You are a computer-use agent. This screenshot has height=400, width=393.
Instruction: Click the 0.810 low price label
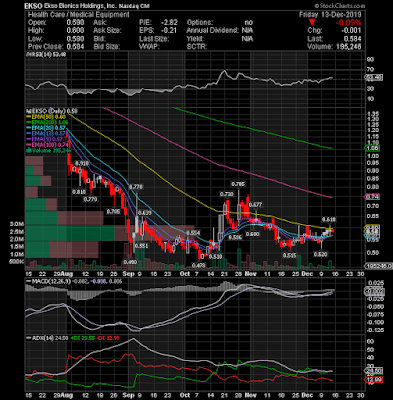click(x=79, y=192)
